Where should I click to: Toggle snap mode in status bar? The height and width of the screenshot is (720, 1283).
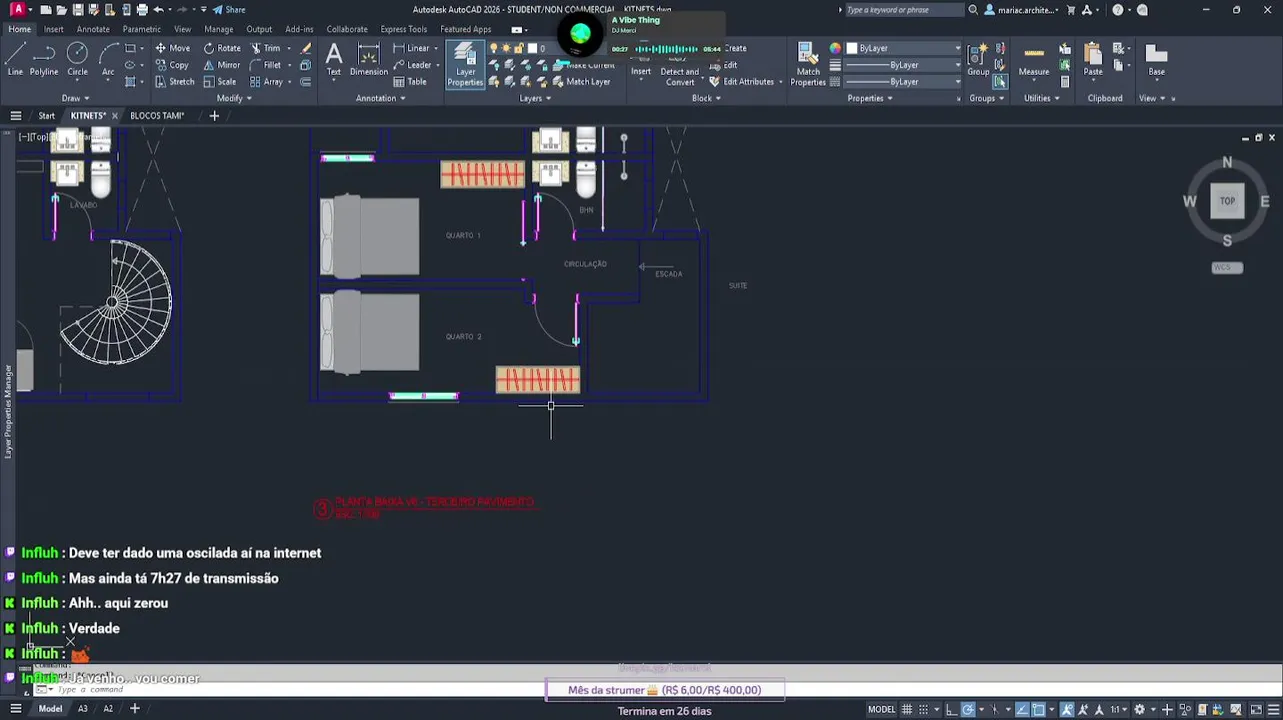point(926,709)
